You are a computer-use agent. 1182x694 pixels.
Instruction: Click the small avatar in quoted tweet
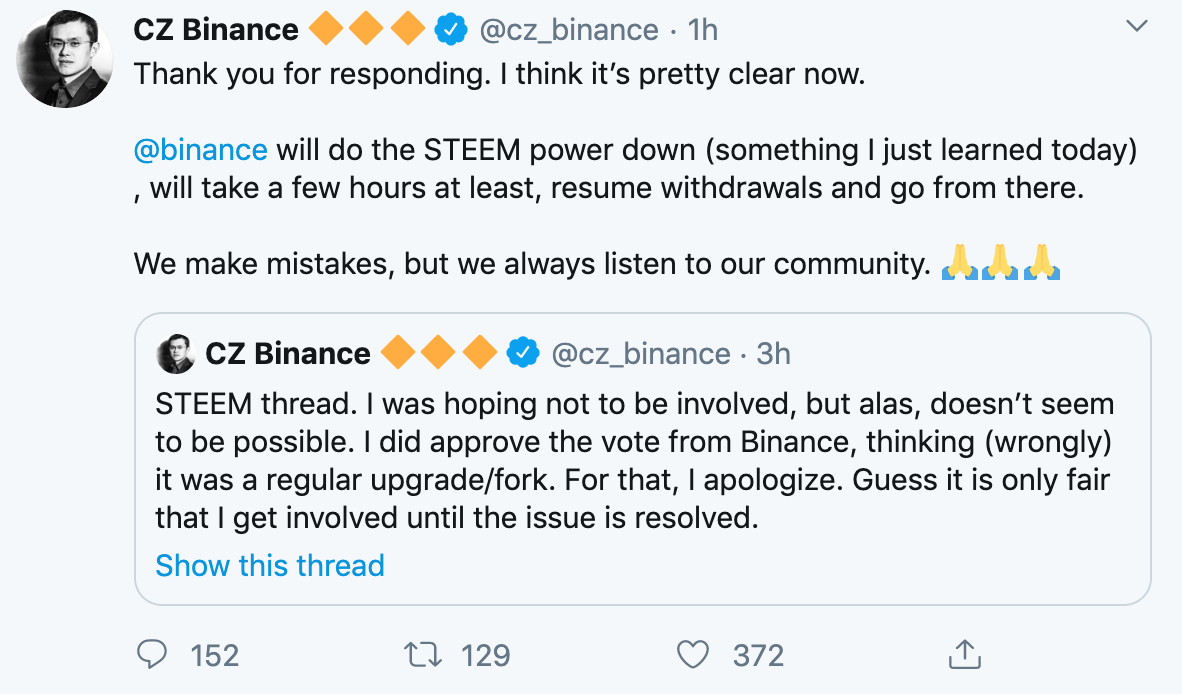(175, 353)
